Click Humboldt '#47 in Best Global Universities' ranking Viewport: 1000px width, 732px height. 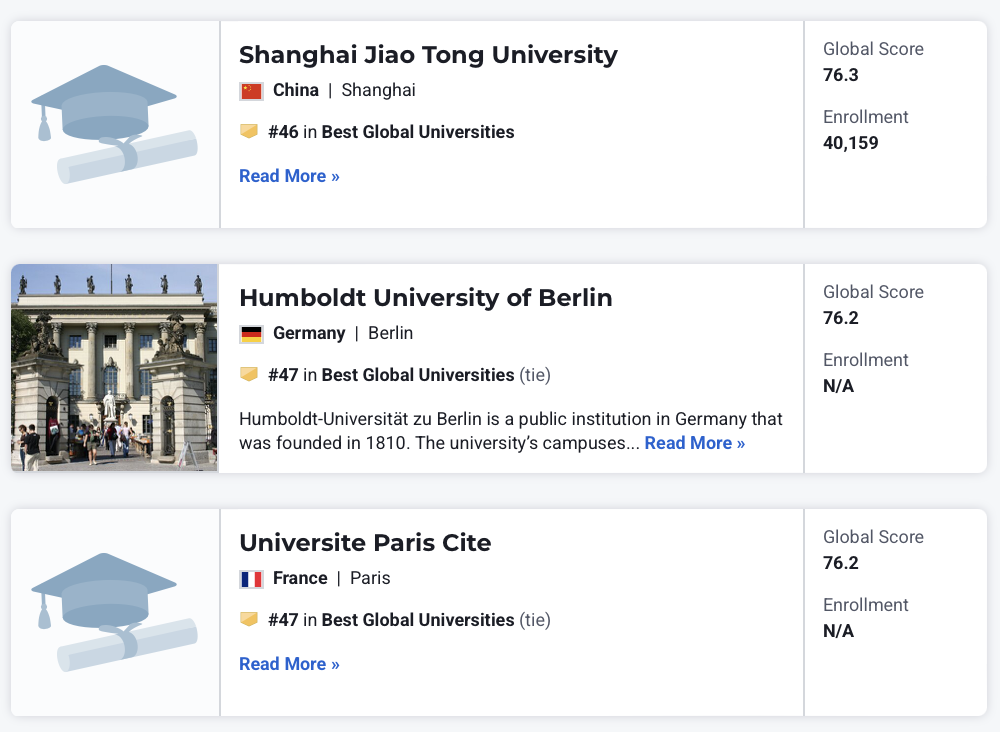409,375
